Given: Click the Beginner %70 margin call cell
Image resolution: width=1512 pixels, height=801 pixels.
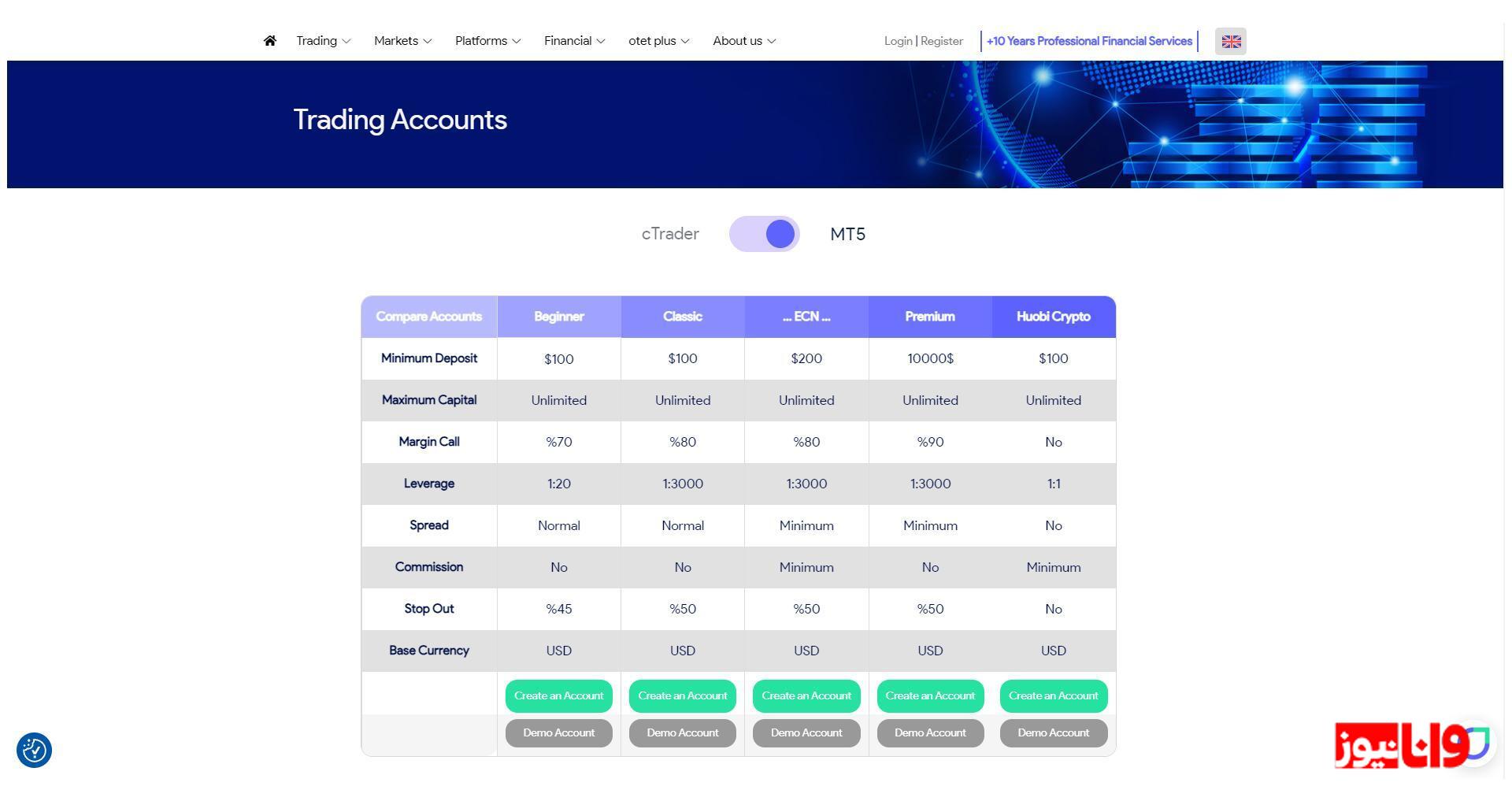Looking at the screenshot, I should coord(559,442).
